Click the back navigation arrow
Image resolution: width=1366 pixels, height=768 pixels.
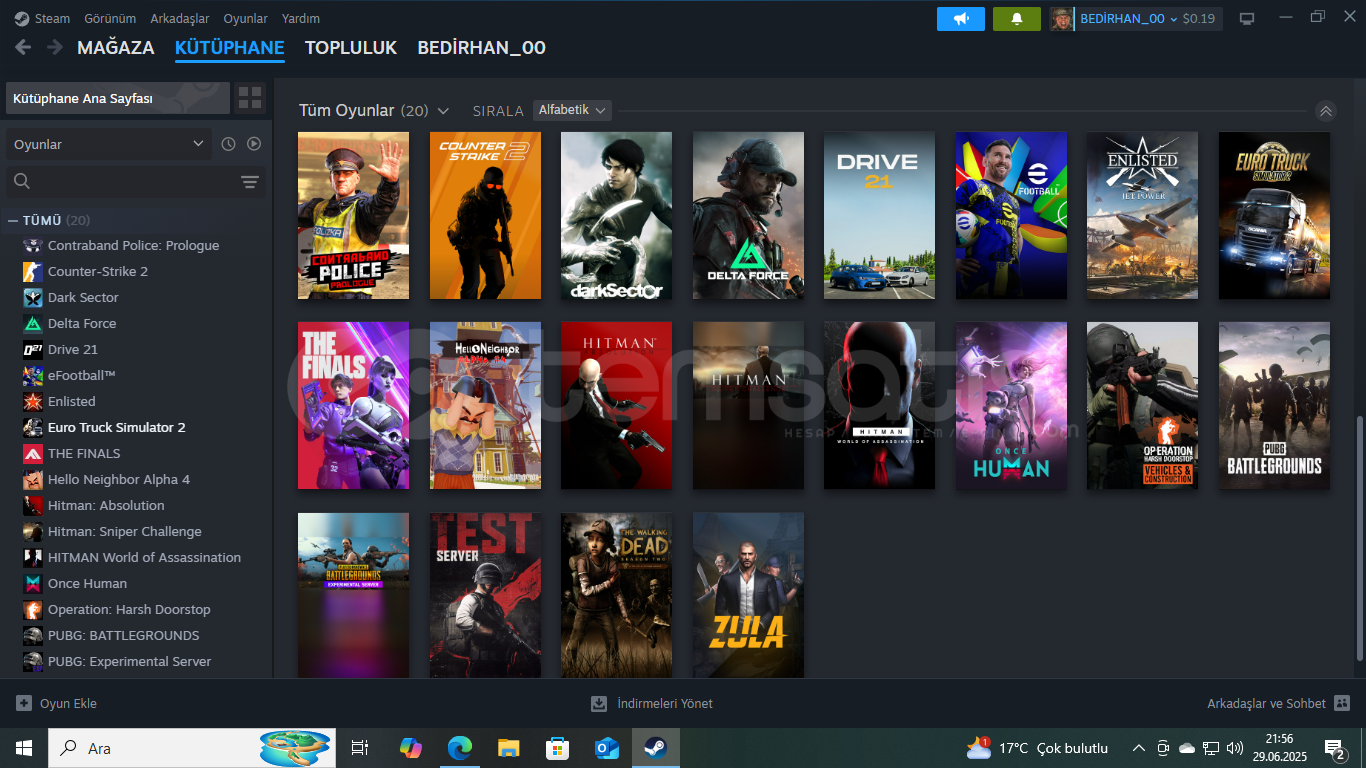23,47
